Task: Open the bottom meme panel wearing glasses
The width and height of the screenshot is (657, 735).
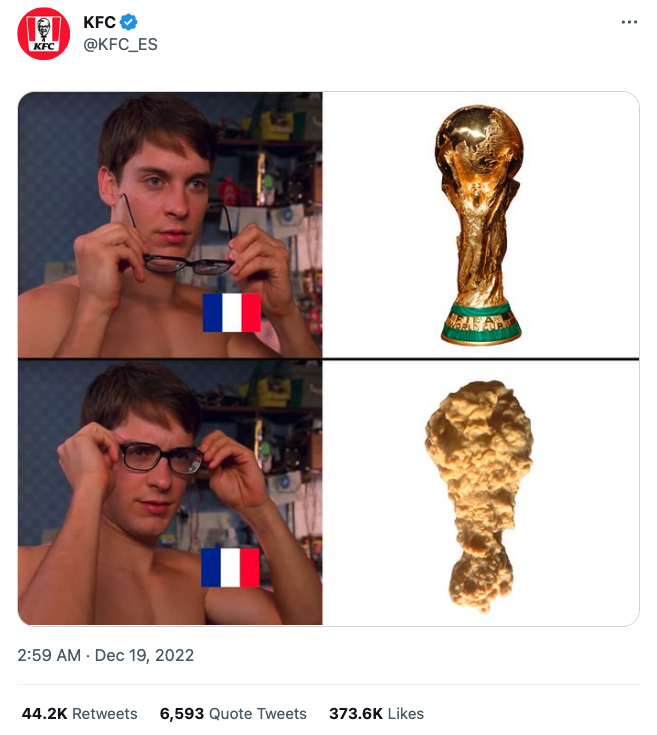Action: [x=170, y=492]
